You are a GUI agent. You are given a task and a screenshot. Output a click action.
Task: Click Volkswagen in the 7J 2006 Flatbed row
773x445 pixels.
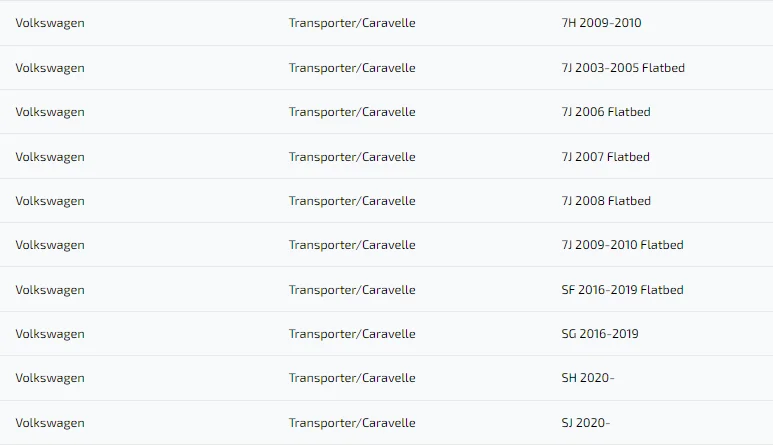pyautogui.click(x=50, y=112)
